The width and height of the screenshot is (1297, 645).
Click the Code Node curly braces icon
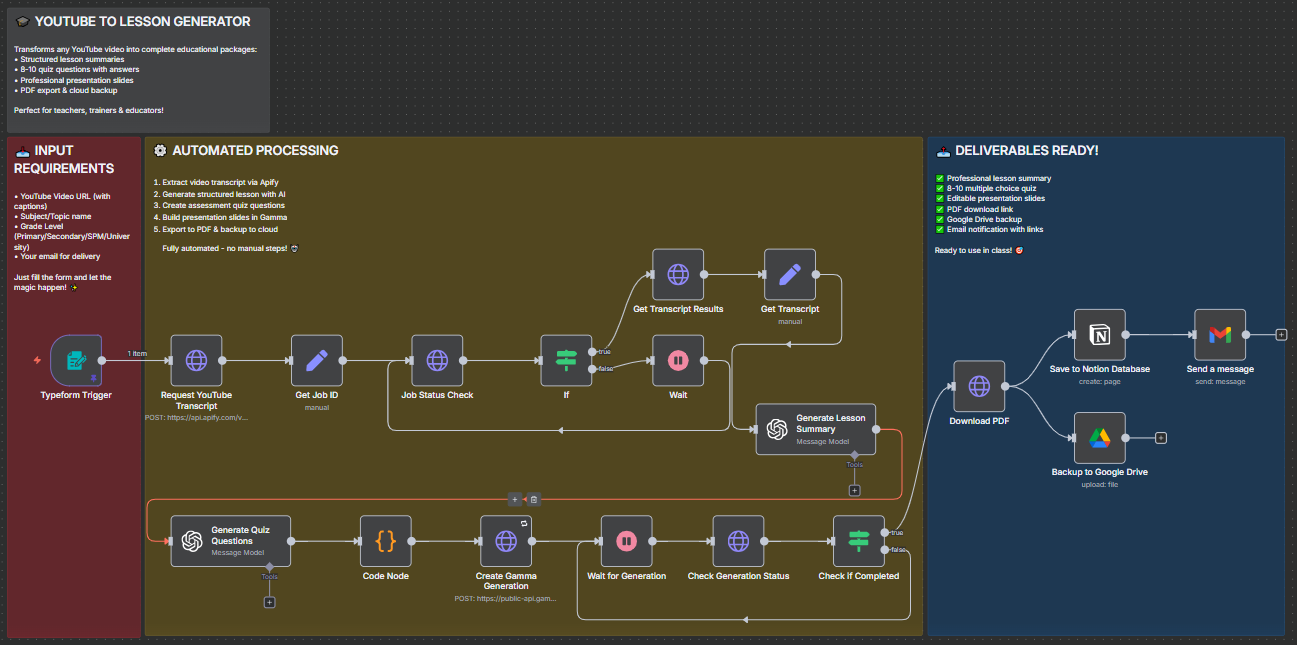(386, 541)
